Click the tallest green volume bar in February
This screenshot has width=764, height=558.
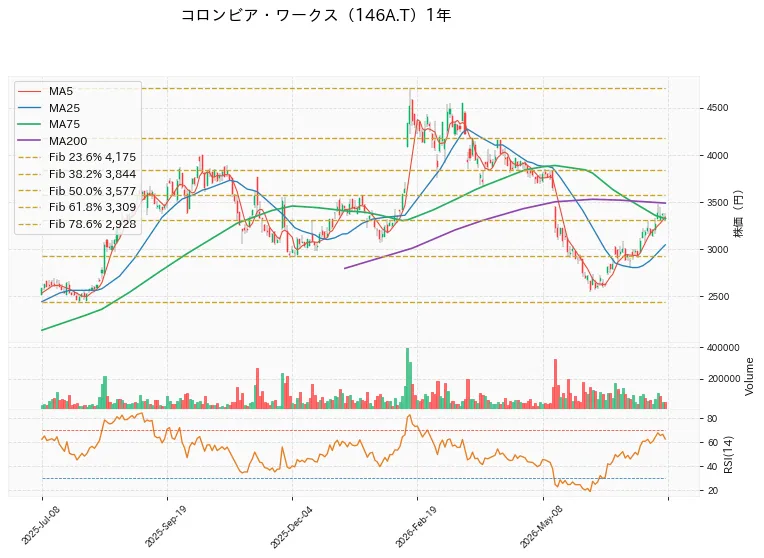[x=407, y=378]
